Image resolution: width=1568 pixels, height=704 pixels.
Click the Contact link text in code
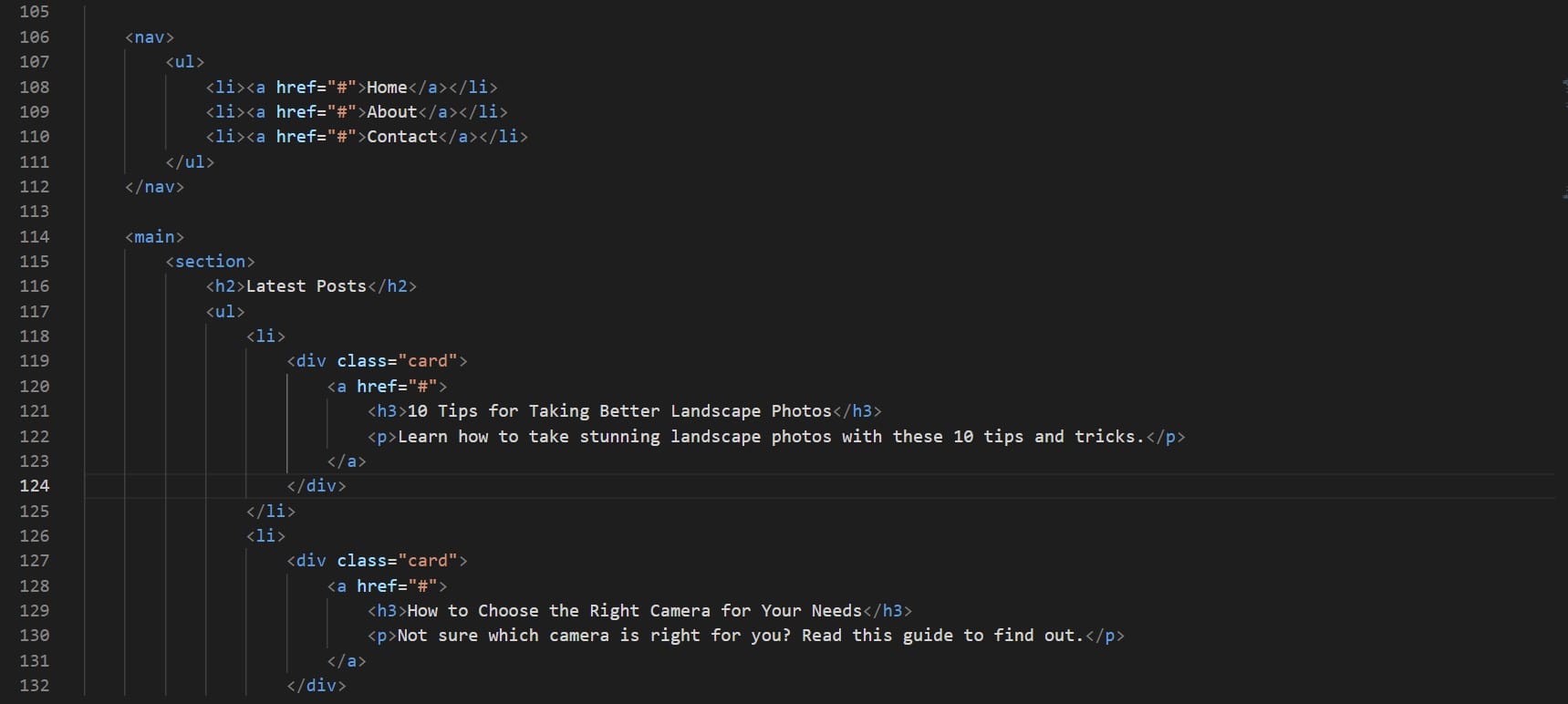click(402, 137)
